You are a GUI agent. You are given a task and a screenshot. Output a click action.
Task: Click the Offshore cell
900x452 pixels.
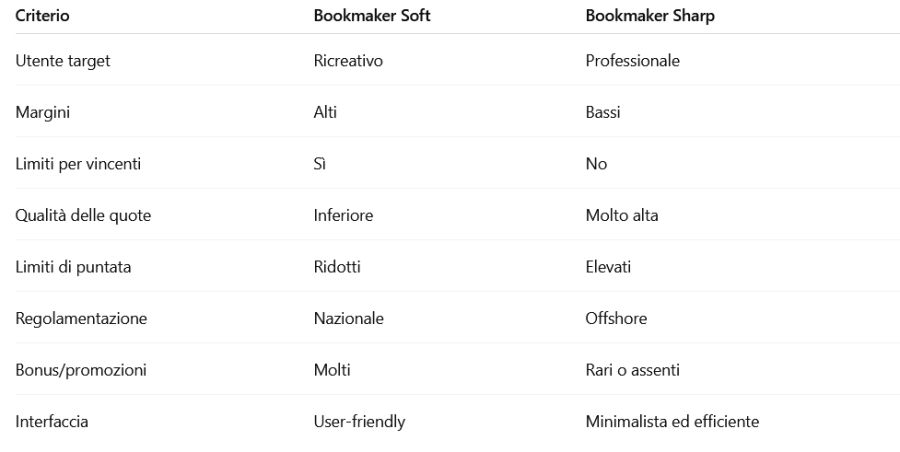point(616,319)
